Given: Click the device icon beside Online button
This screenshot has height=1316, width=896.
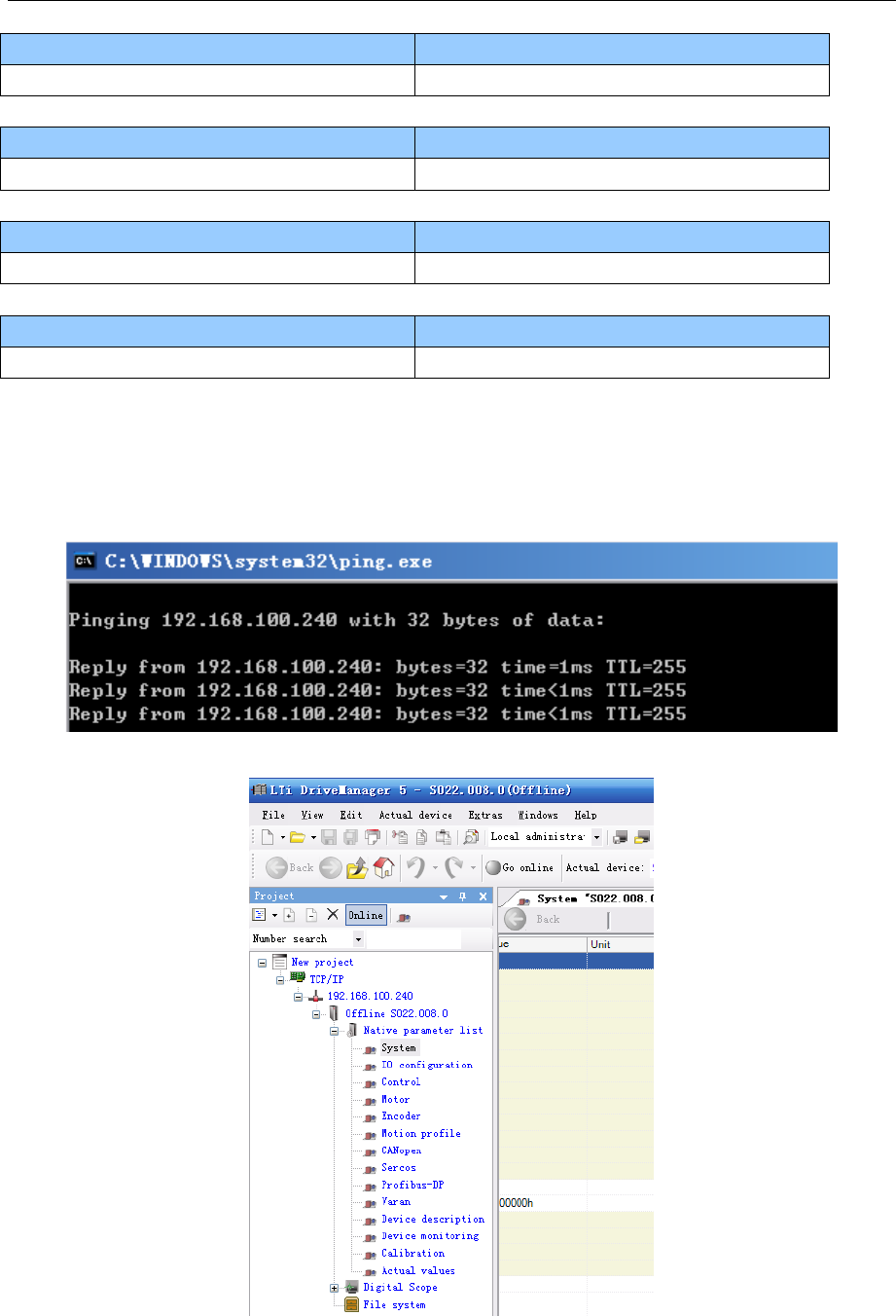Looking at the screenshot, I should tap(404, 916).
